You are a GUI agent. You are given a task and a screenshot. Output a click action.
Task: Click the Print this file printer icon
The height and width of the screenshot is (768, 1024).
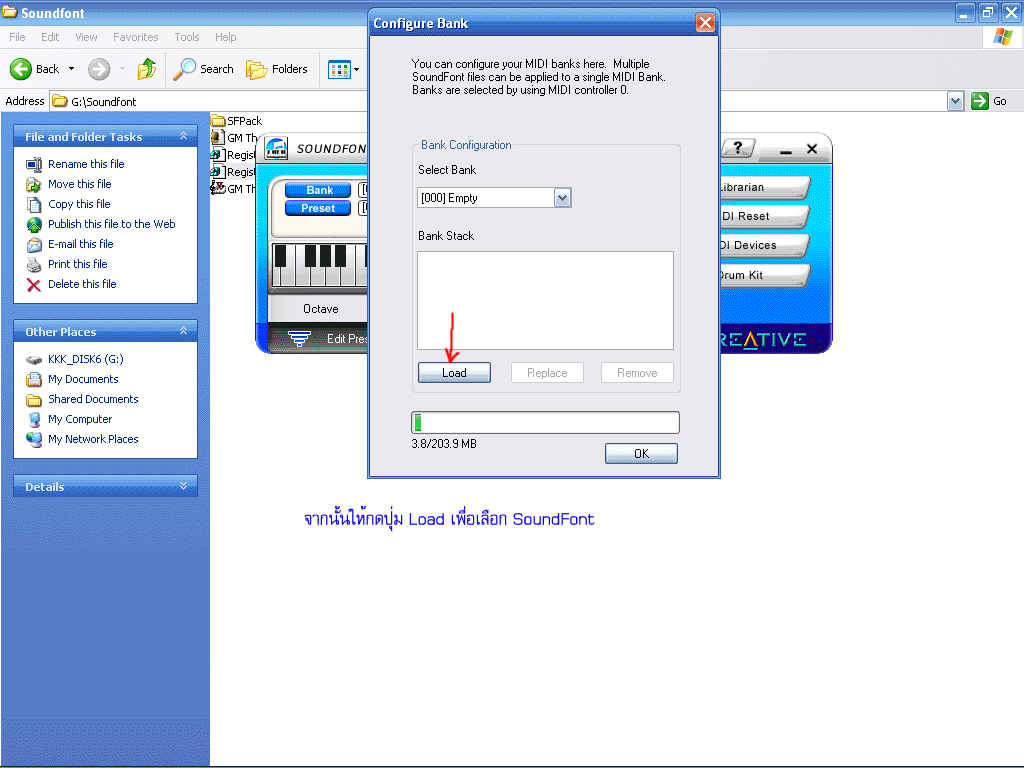pyautogui.click(x=34, y=264)
